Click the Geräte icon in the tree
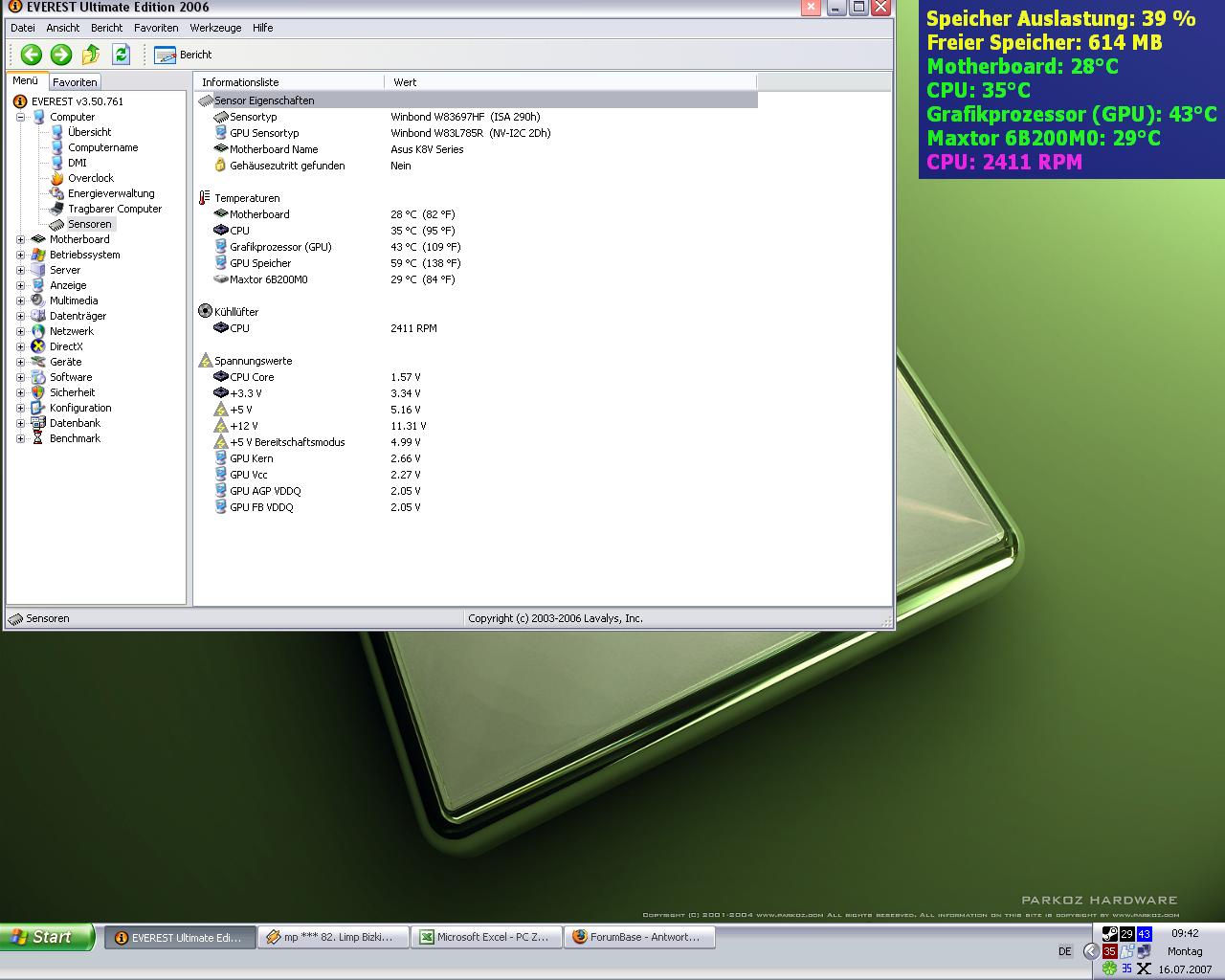The height and width of the screenshot is (980, 1225). (x=38, y=362)
